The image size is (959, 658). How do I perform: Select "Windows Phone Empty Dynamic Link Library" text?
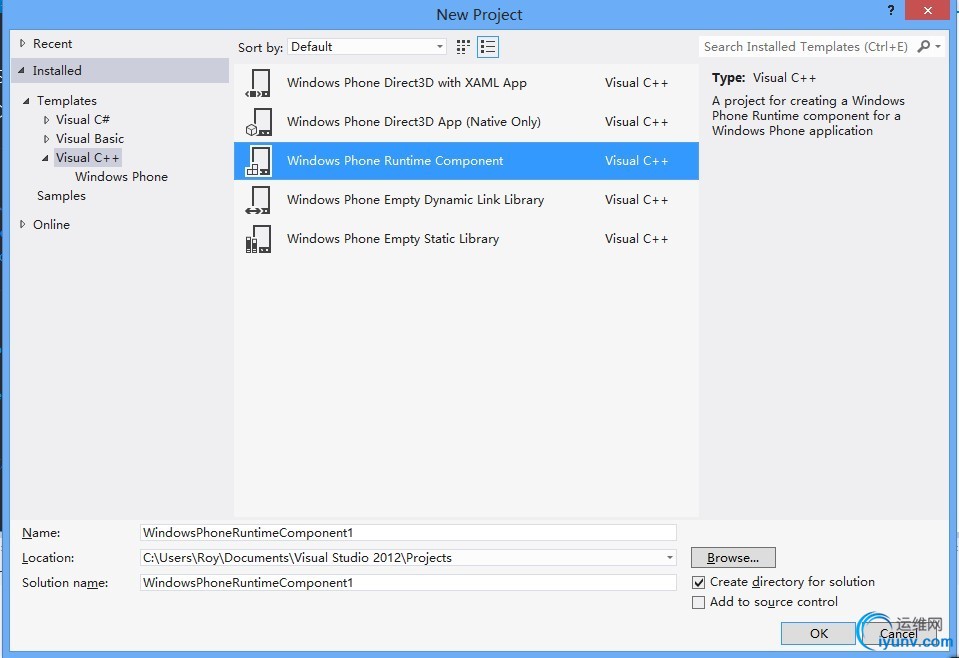pos(415,200)
